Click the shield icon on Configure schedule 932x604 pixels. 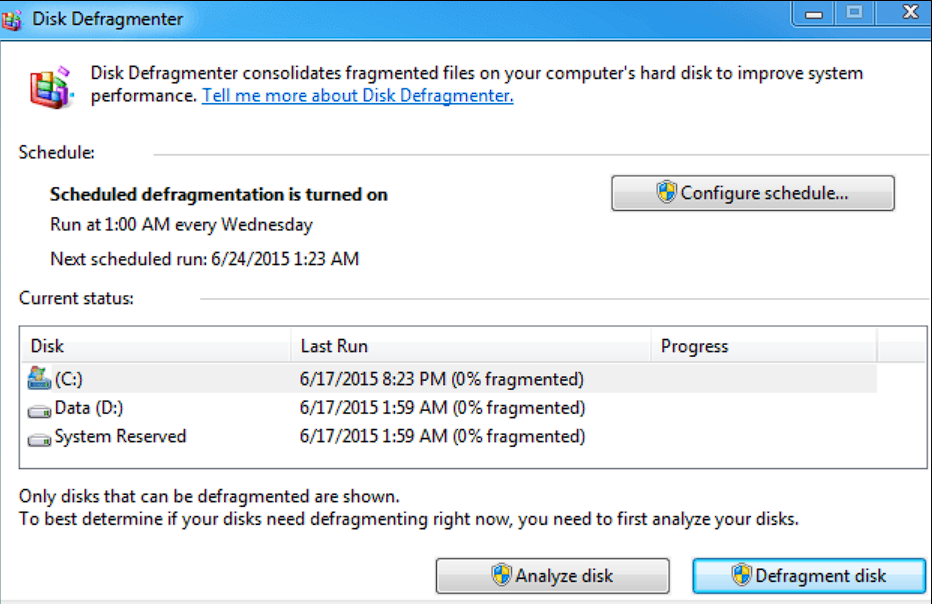(x=667, y=193)
